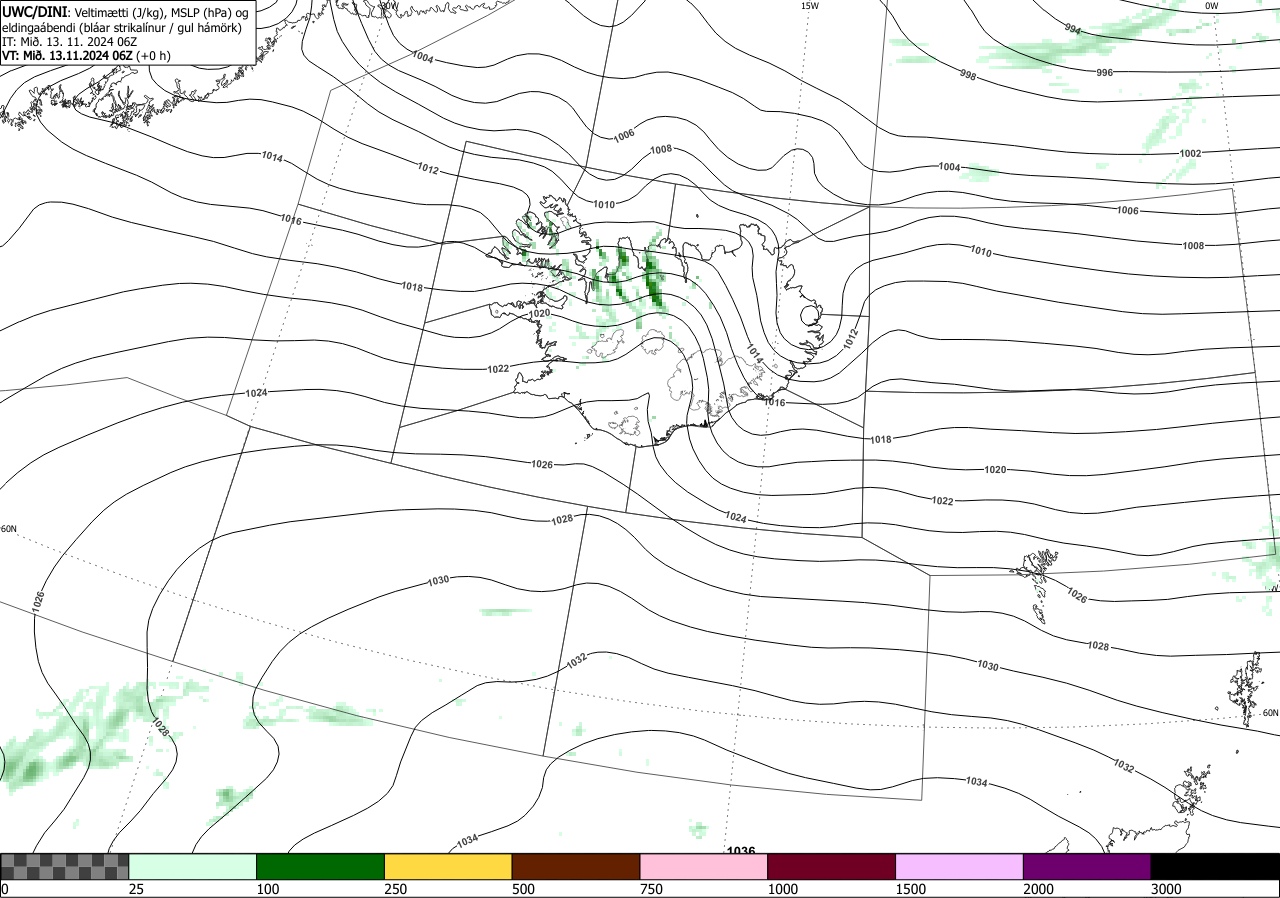Click the gray checkered 0–25 legend swatch
This screenshot has width=1280, height=898.
pyautogui.click(x=65, y=866)
